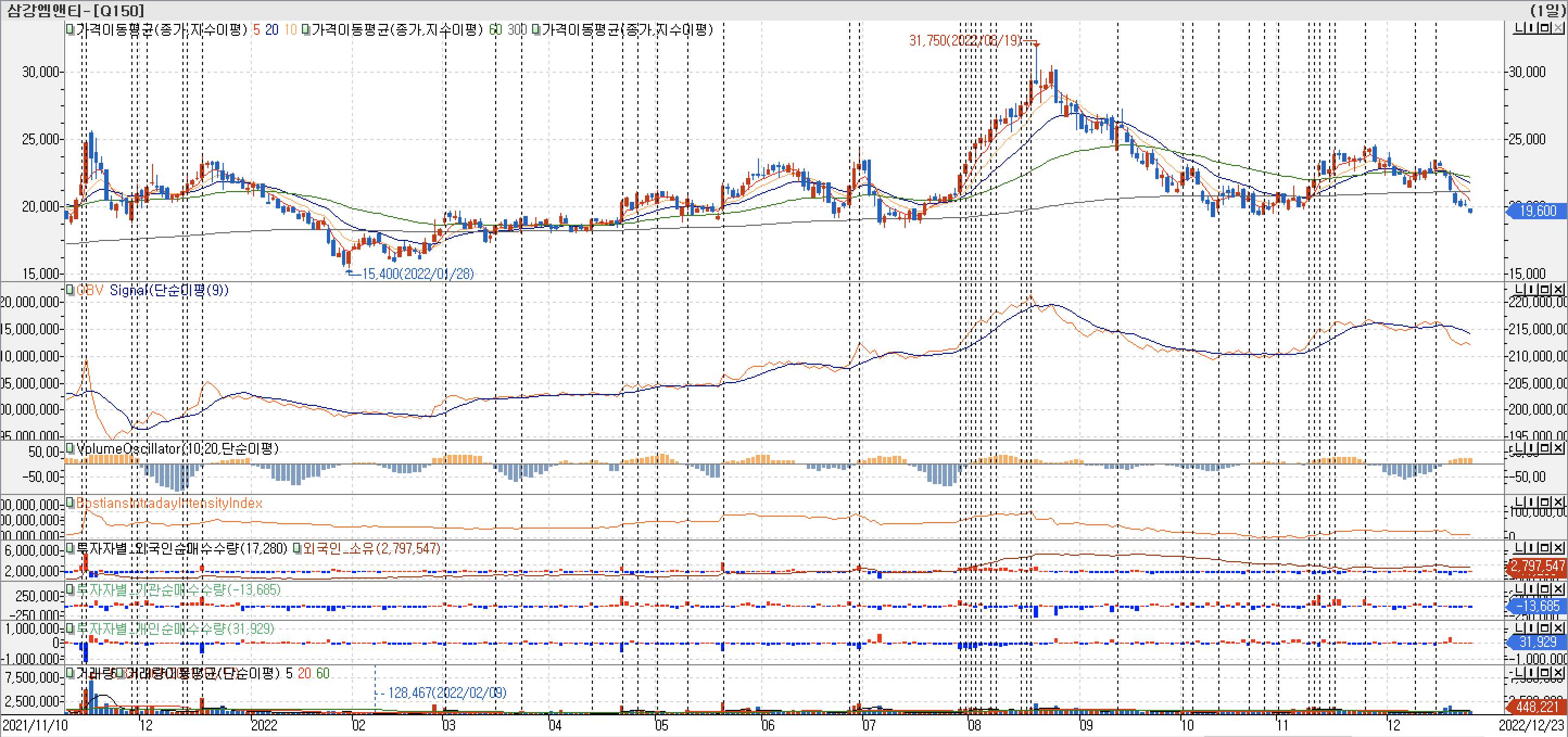Click L-shaped icon in price chart panel

(1519, 29)
